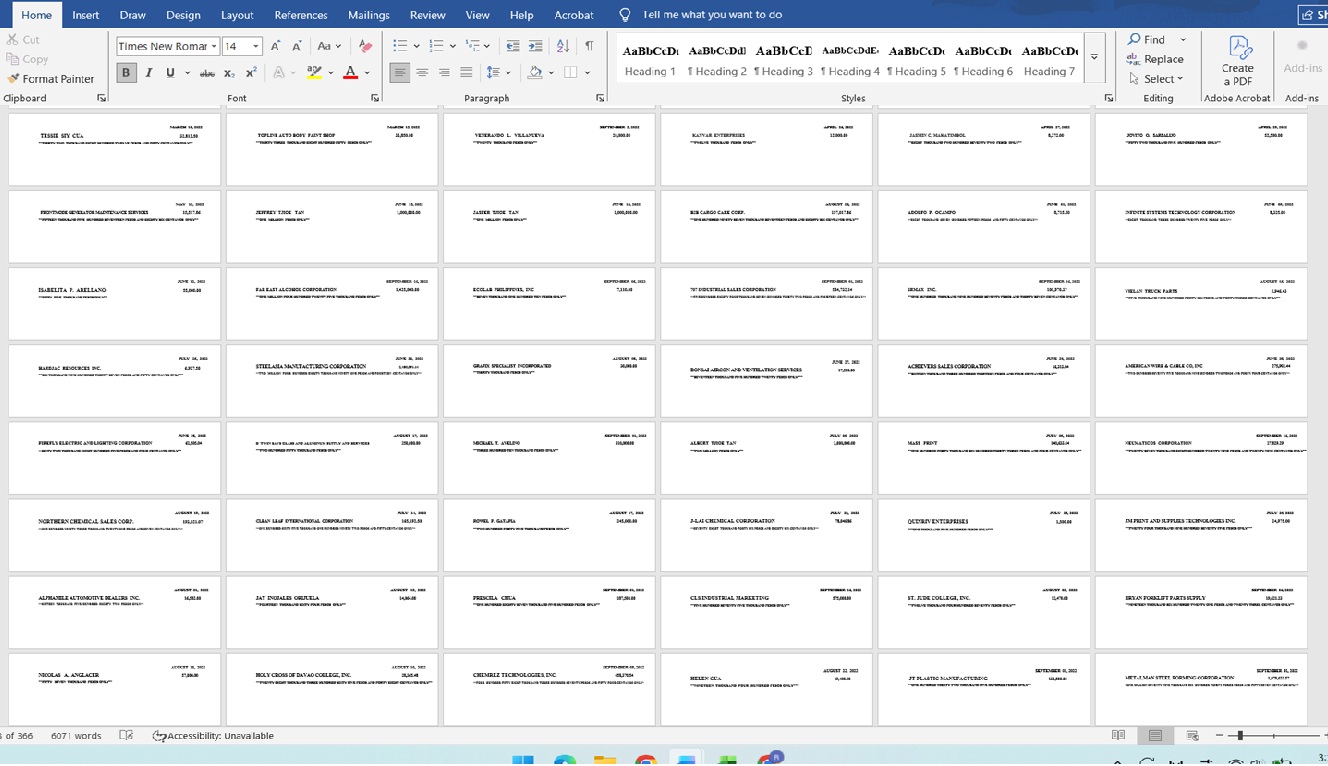Toggle Subscript formatting
The width and height of the screenshot is (1328, 766).
point(229,73)
